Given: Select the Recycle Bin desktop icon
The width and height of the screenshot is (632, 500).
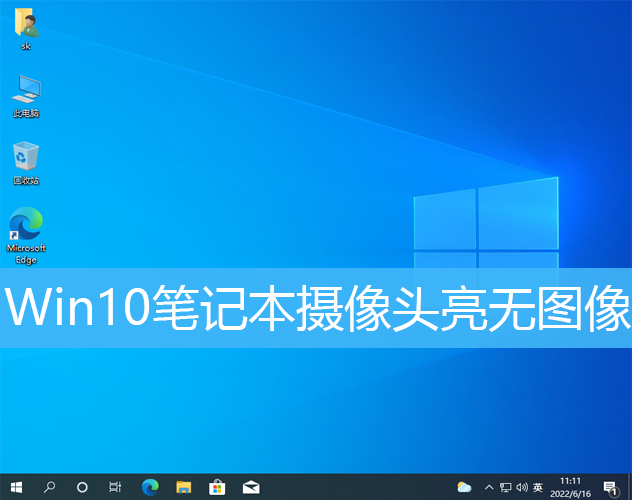Looking at the screenshot, I should (x=26, y=162).
